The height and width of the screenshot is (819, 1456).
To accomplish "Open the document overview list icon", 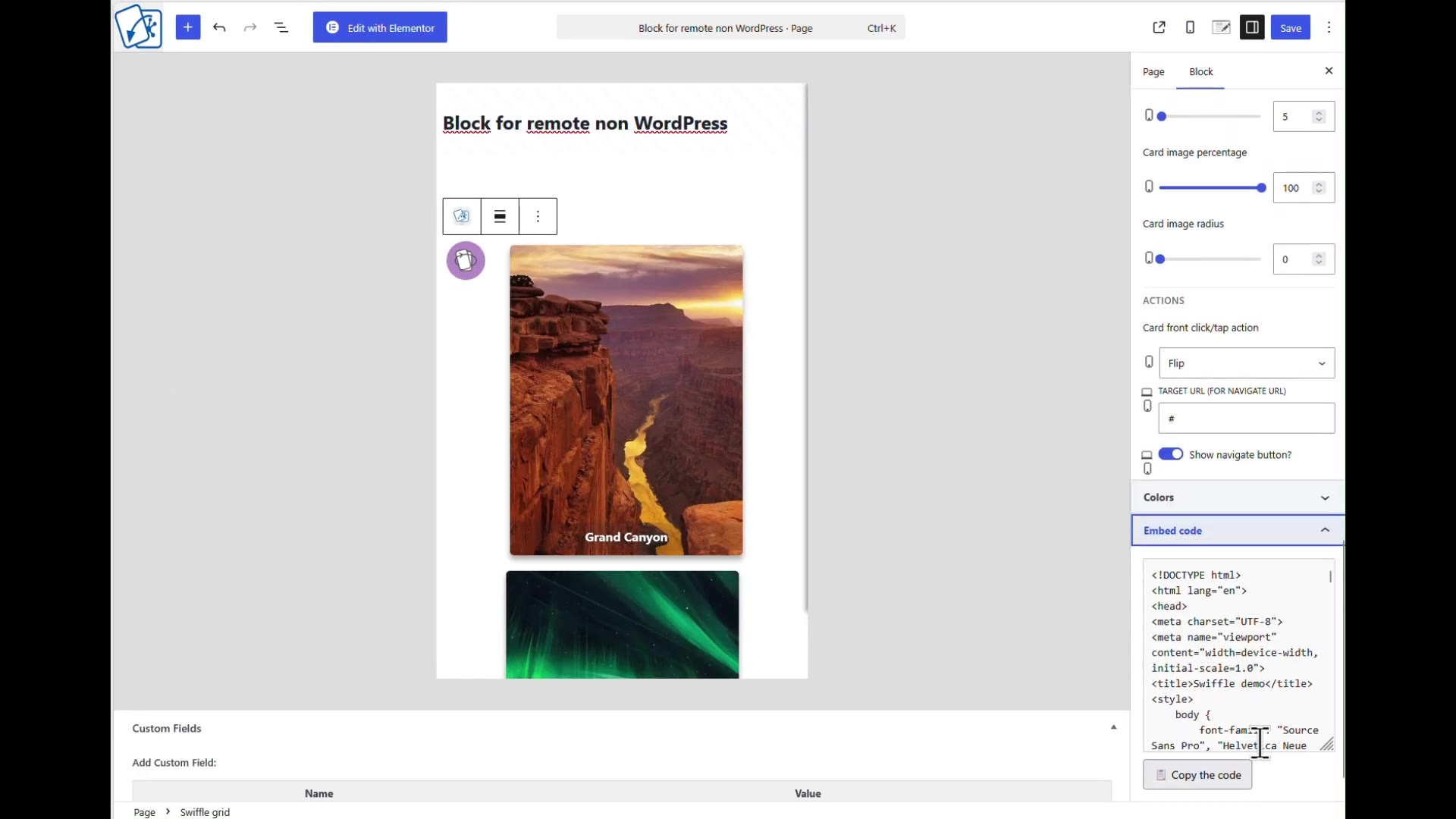I will coord(281,27).
